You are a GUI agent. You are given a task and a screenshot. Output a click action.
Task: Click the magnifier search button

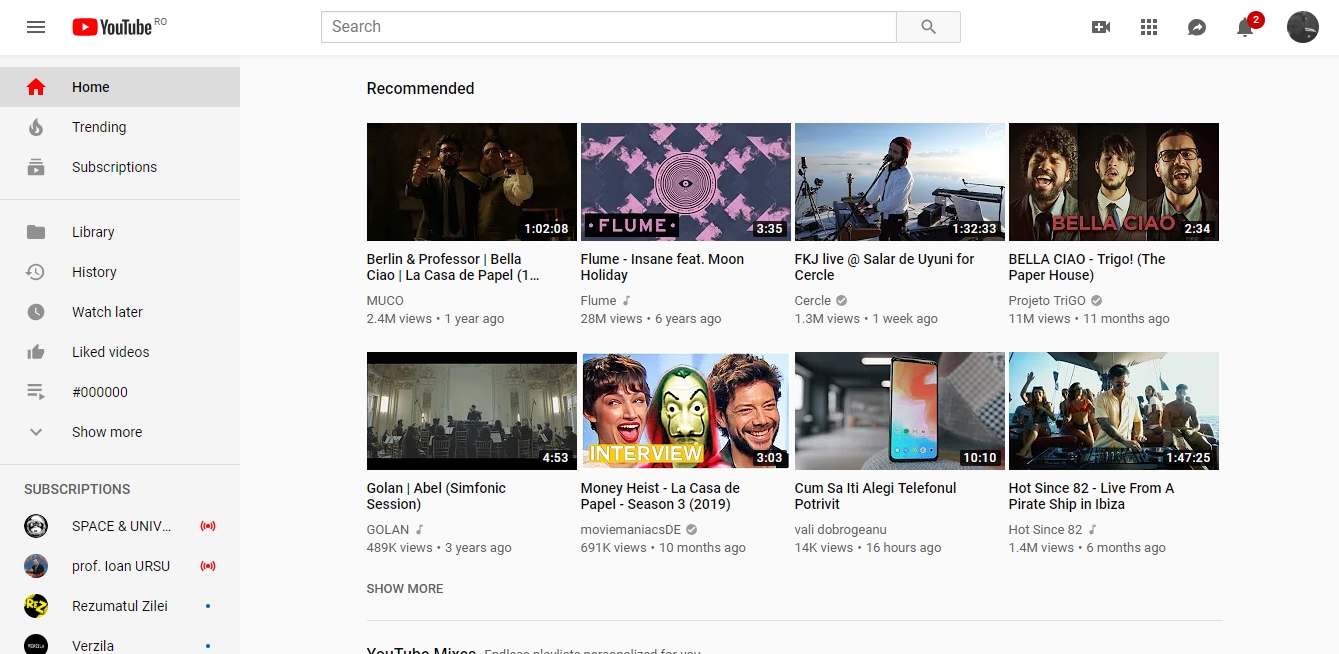928,27
